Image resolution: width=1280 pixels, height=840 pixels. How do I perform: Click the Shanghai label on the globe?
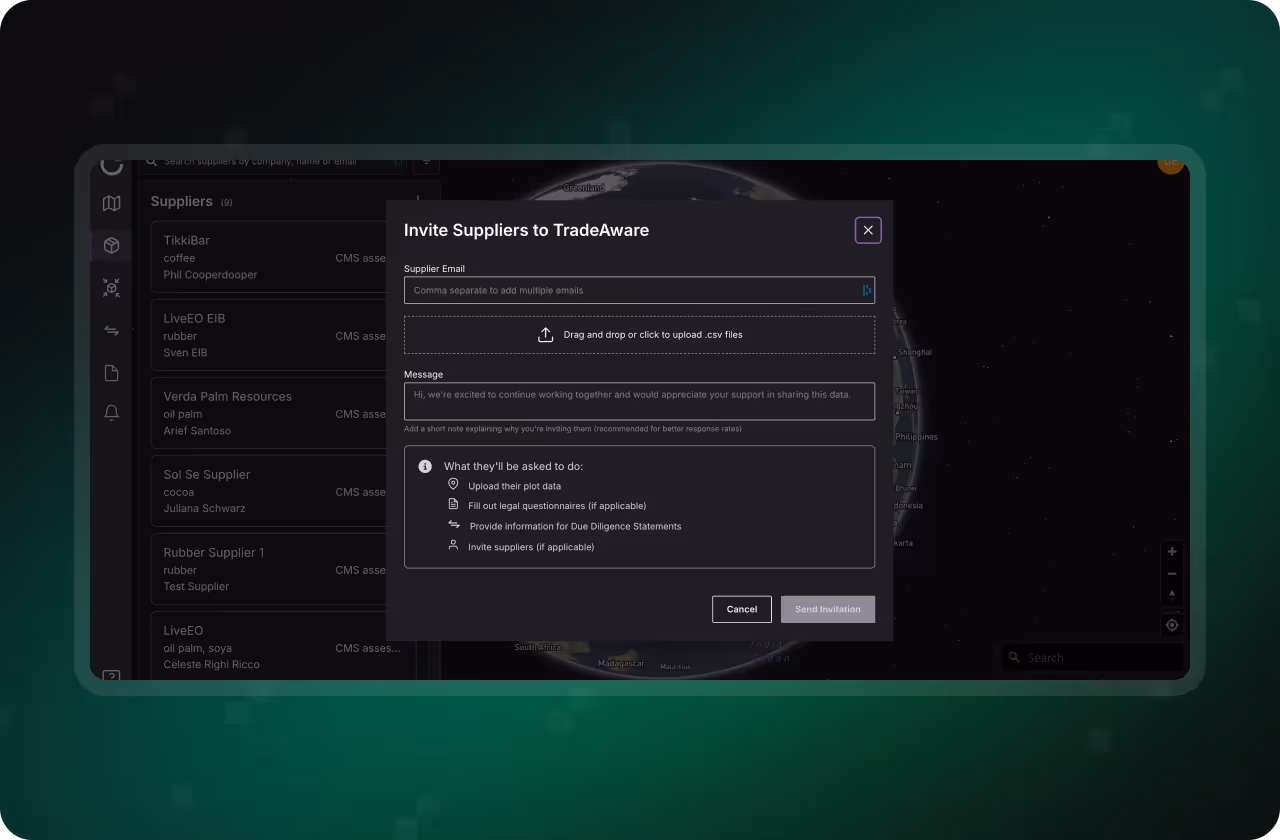[x=914, y=353]
